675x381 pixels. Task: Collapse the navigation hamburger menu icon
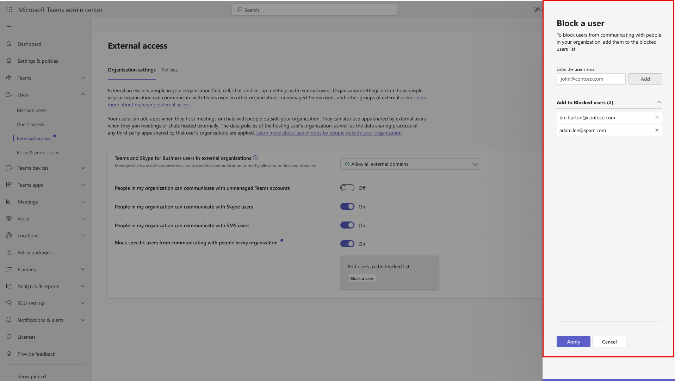click(x=9, y=27)
